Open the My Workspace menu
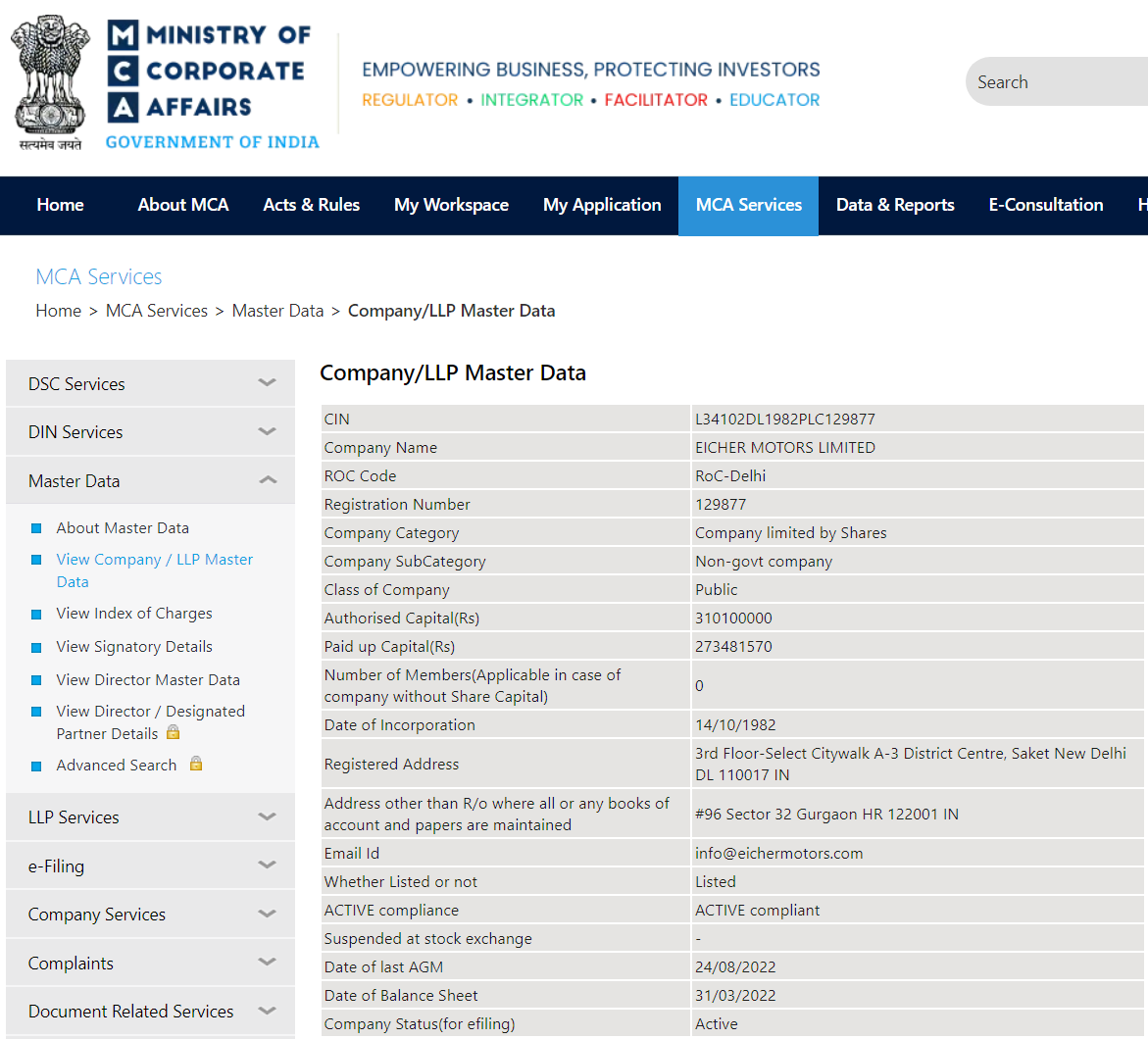The image size is (1148, 1039). [451, 205]
